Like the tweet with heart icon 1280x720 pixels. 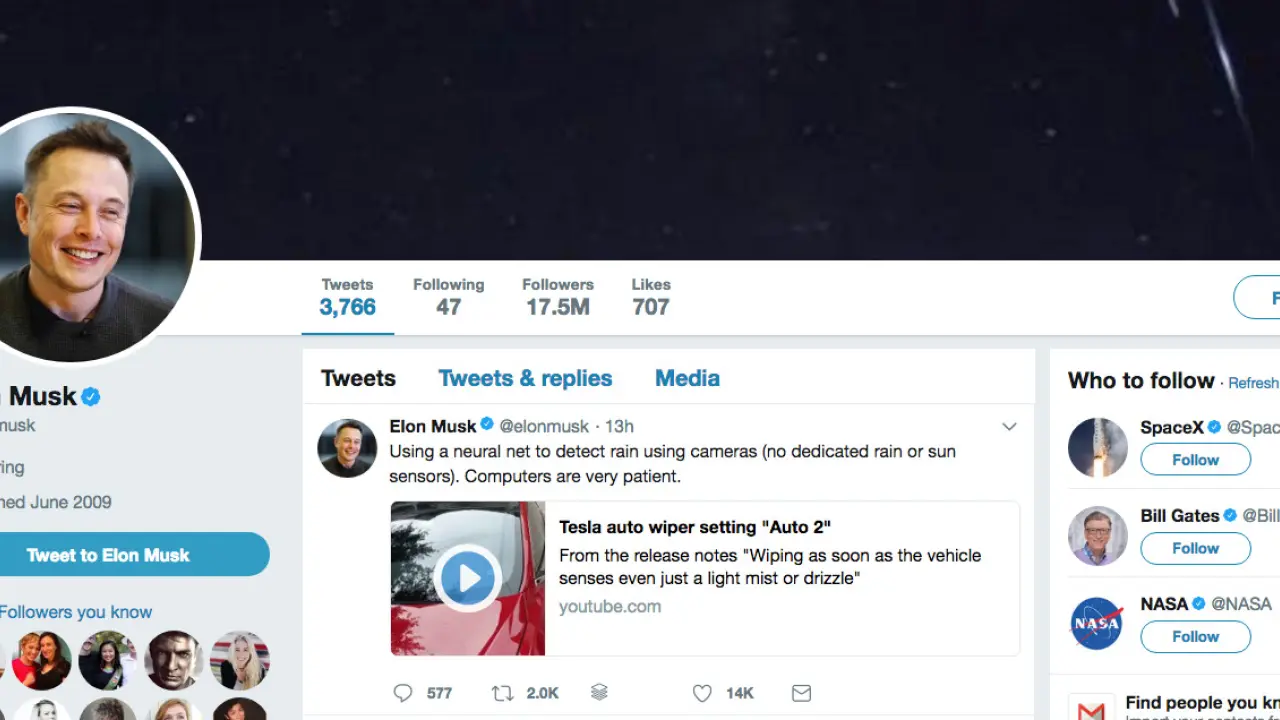click(x=702, y=692)
